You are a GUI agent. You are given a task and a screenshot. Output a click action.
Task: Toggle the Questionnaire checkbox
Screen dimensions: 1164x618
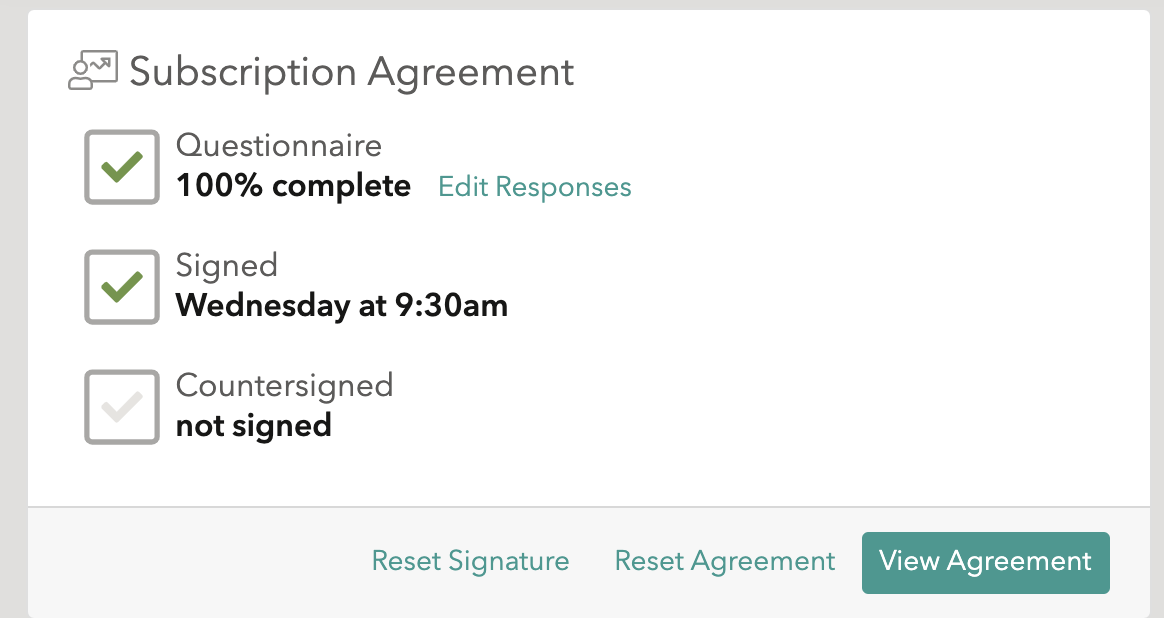(122, 167)
